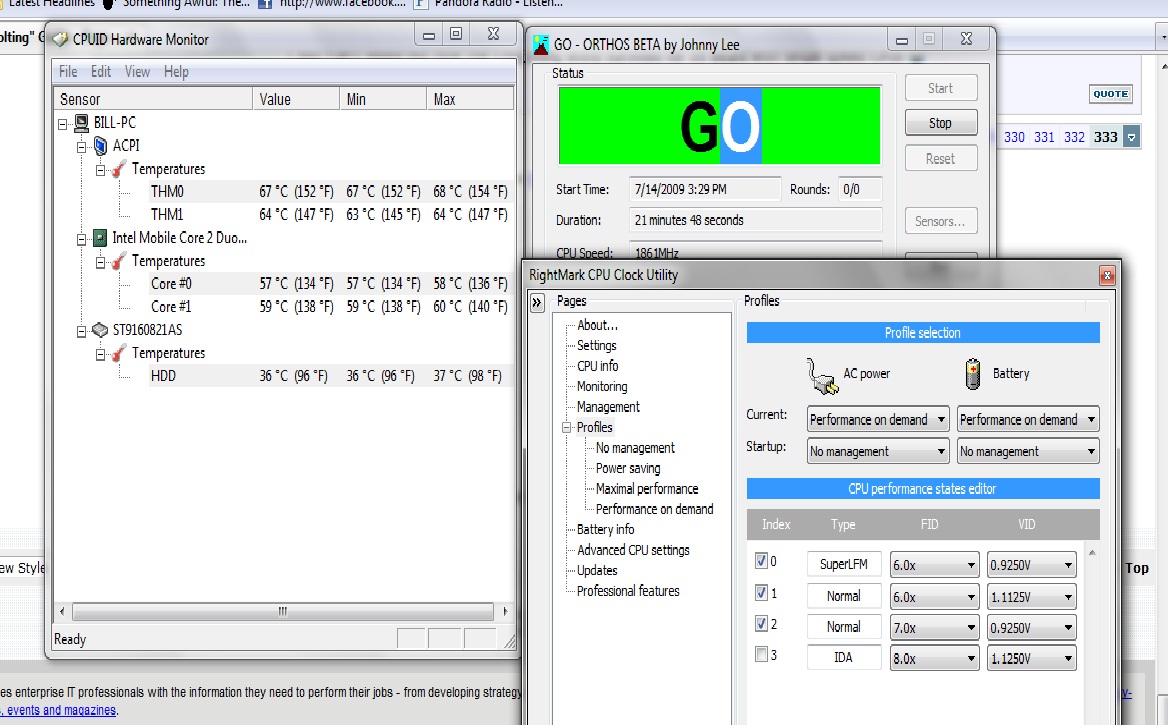Select Performance on demand profile page
1168x725 pixels.
654,509
